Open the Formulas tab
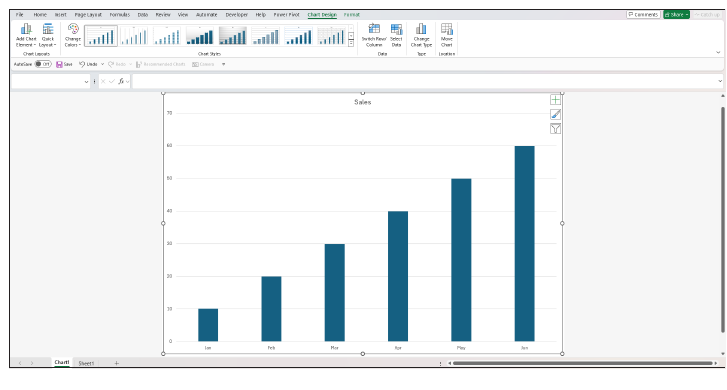The width and height of the screenshot is (727, 390). pyautogui.click(x=120, y=15)
